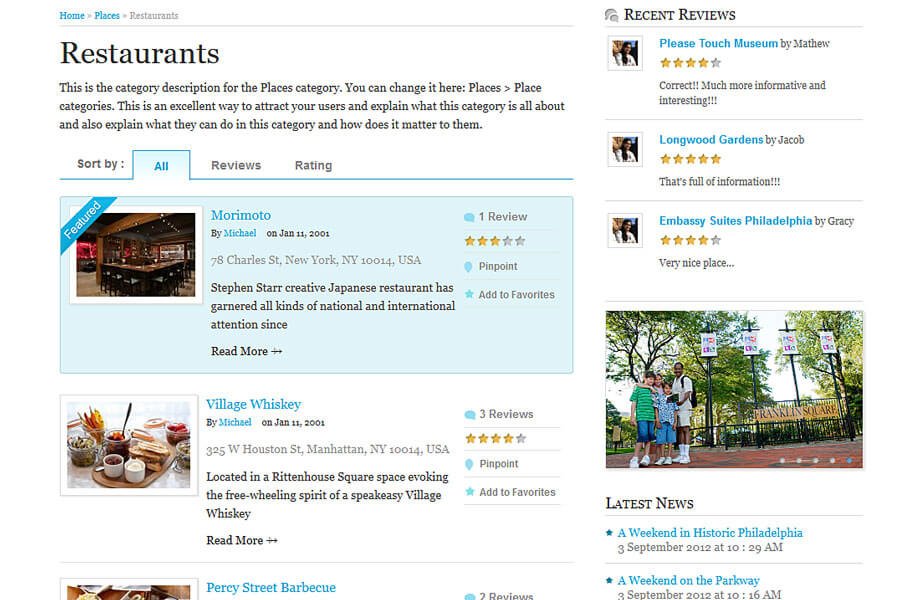The width and height of the screenshot is (920, 600).
Task: Click the speech bubble icon next to 3 Reviews
Action: pyautogui.click(x=469, y=415)
